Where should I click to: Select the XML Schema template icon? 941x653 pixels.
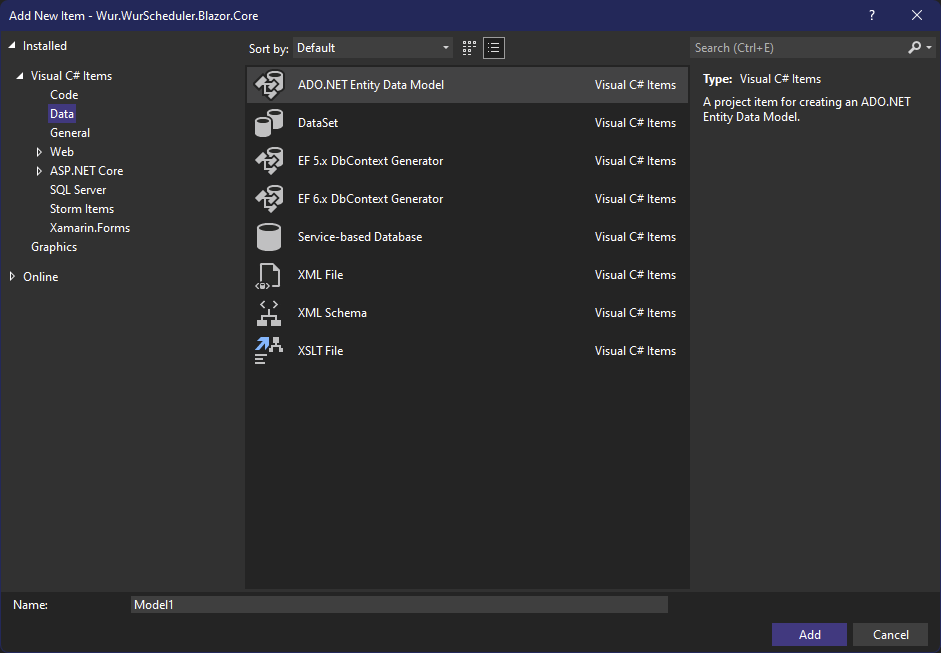point(269,313)
